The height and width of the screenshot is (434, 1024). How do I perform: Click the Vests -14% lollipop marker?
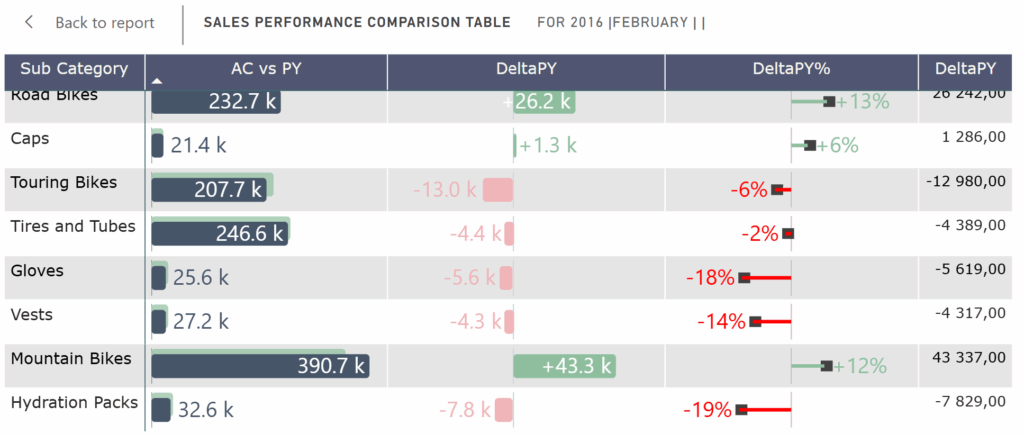(x=756, y=321)
